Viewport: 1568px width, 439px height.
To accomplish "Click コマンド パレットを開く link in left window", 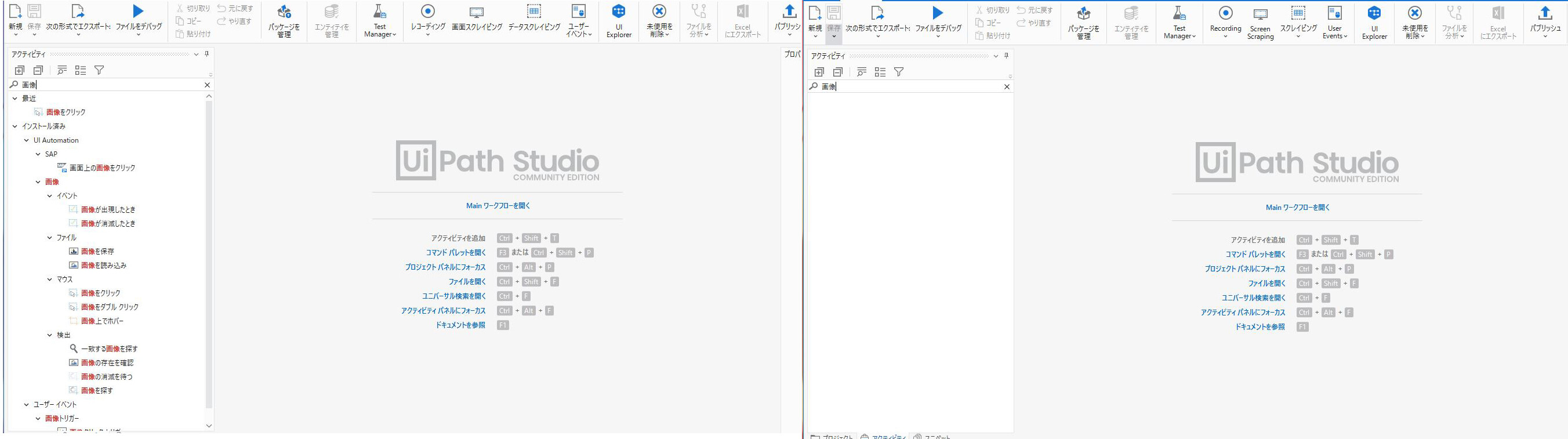I will pyautogui.click(x=455, y=253).
